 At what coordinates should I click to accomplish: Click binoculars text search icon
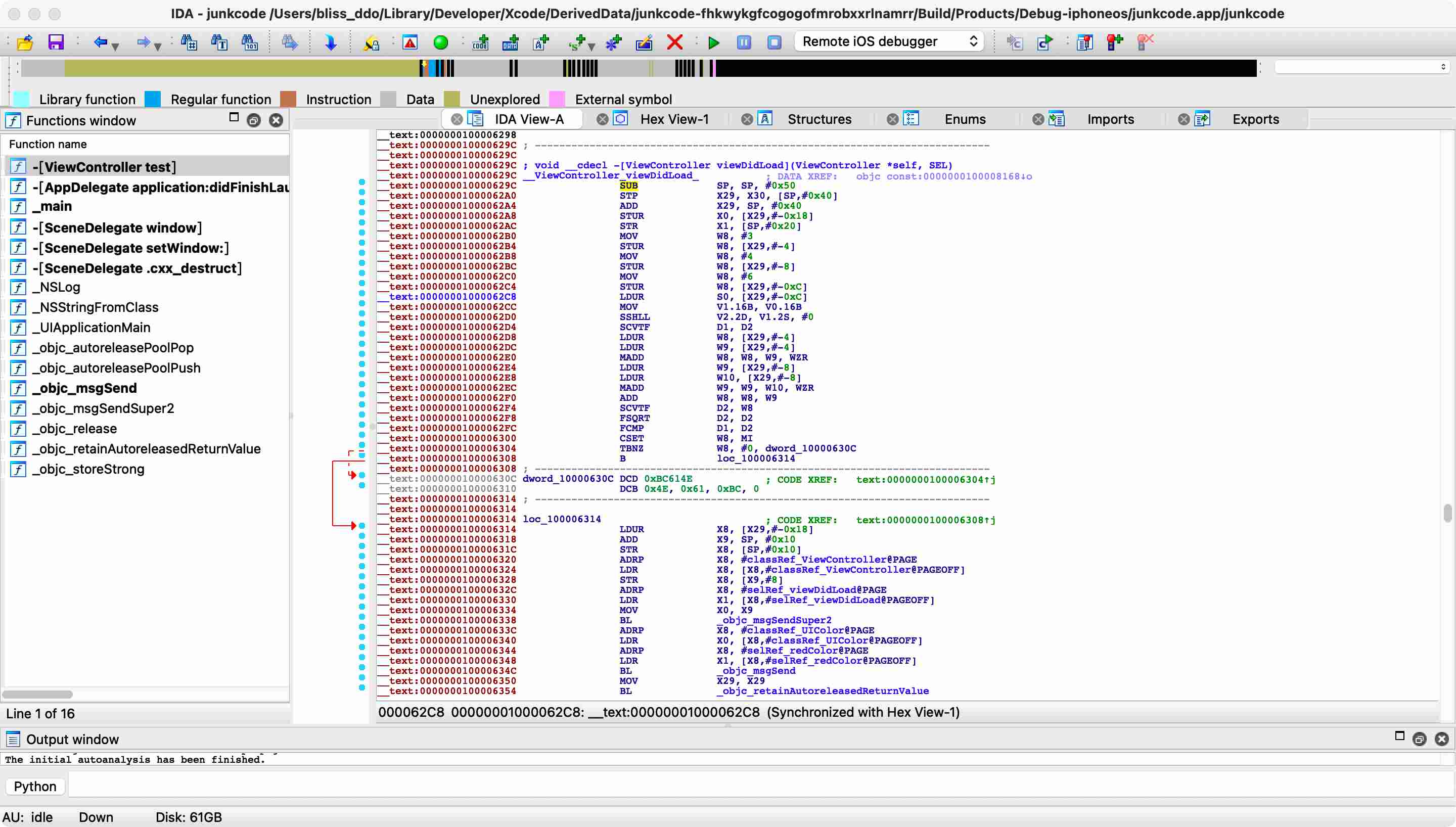click(219, 42)
